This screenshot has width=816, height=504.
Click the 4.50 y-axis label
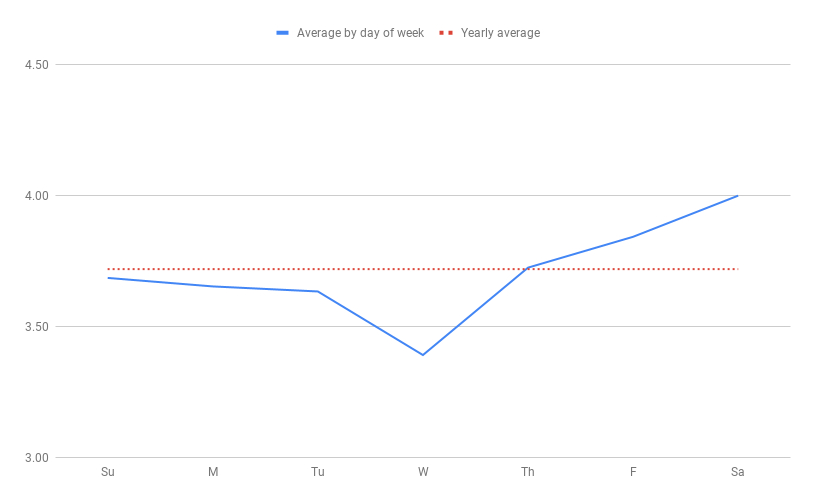pyautogui.click(x=36, y=65)
